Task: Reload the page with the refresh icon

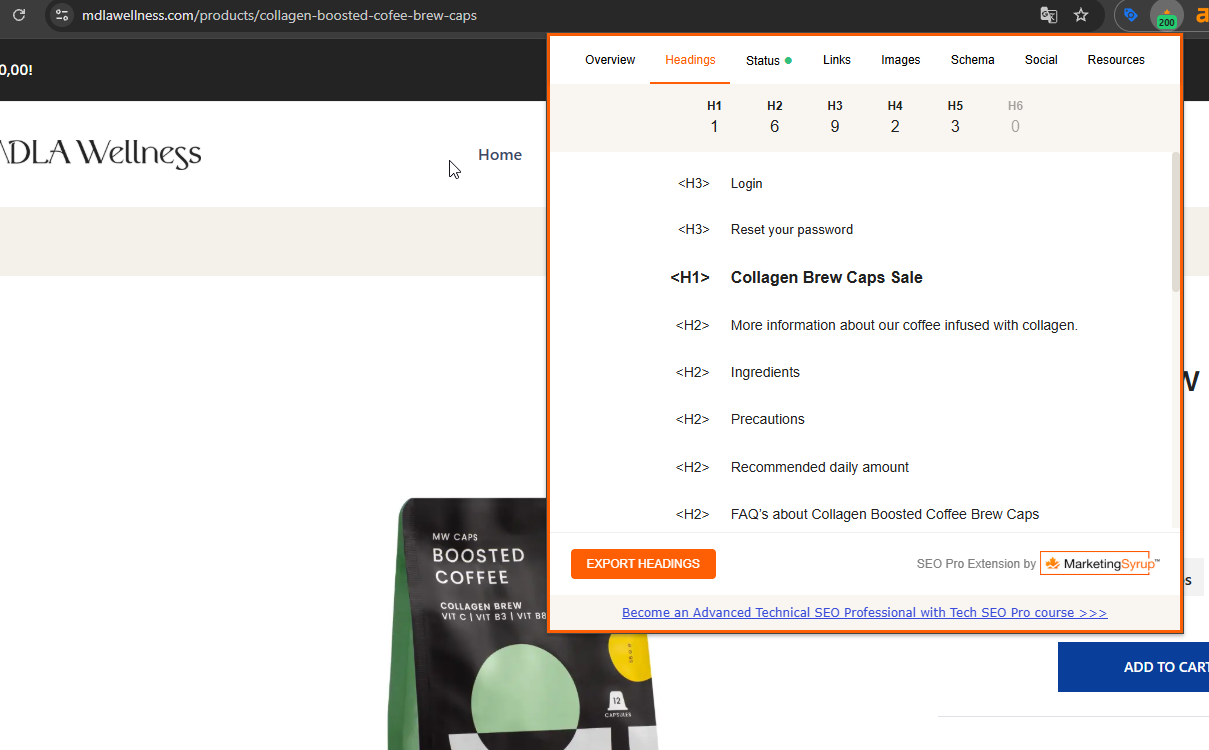Action: pyautogui.click(x=18, y=15)
